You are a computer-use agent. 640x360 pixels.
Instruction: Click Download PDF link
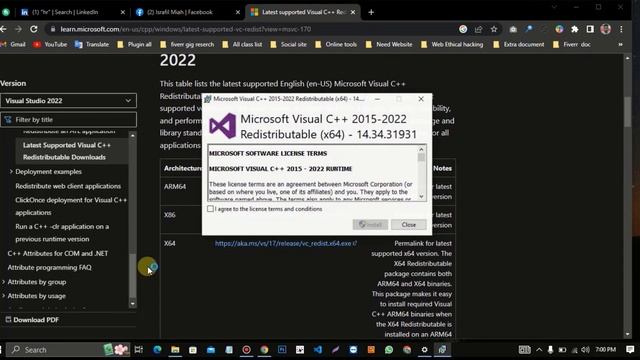point(32,320)
